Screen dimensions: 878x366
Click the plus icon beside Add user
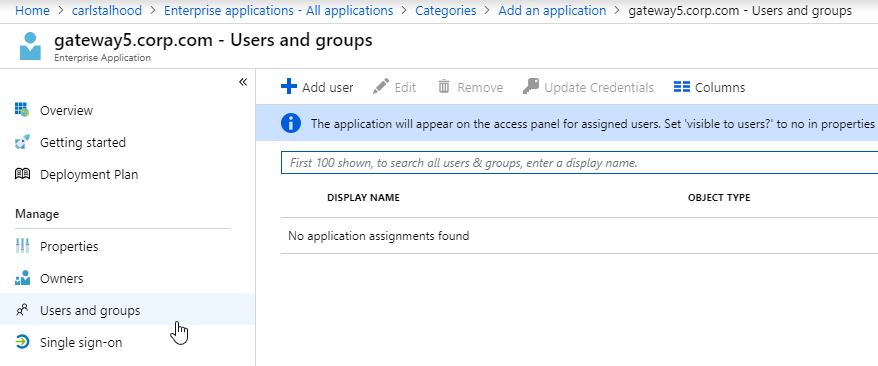coord(288,87)
